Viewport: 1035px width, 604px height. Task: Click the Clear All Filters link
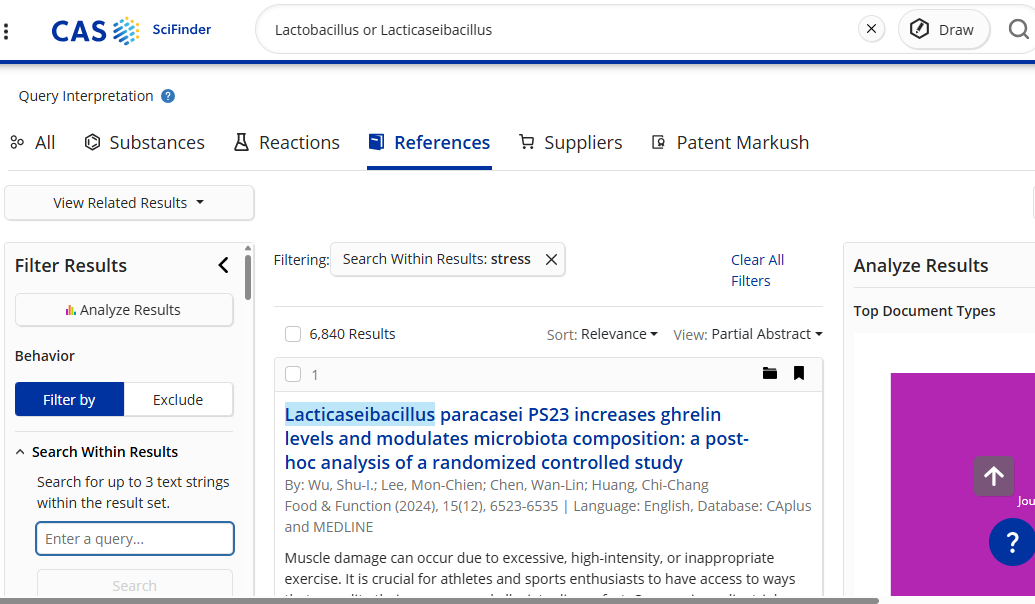coord(757,270)
